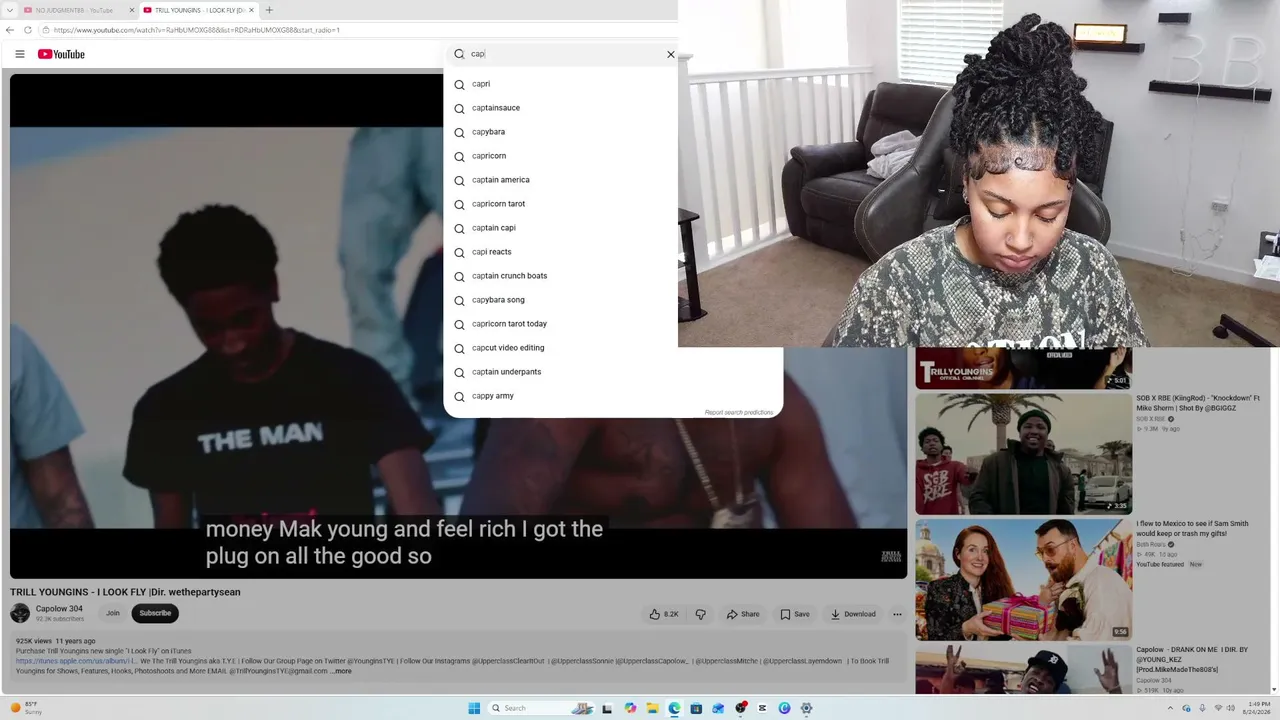Join the Capolow 304 channel
This screenshot has width=1280, height=720.
113,613
